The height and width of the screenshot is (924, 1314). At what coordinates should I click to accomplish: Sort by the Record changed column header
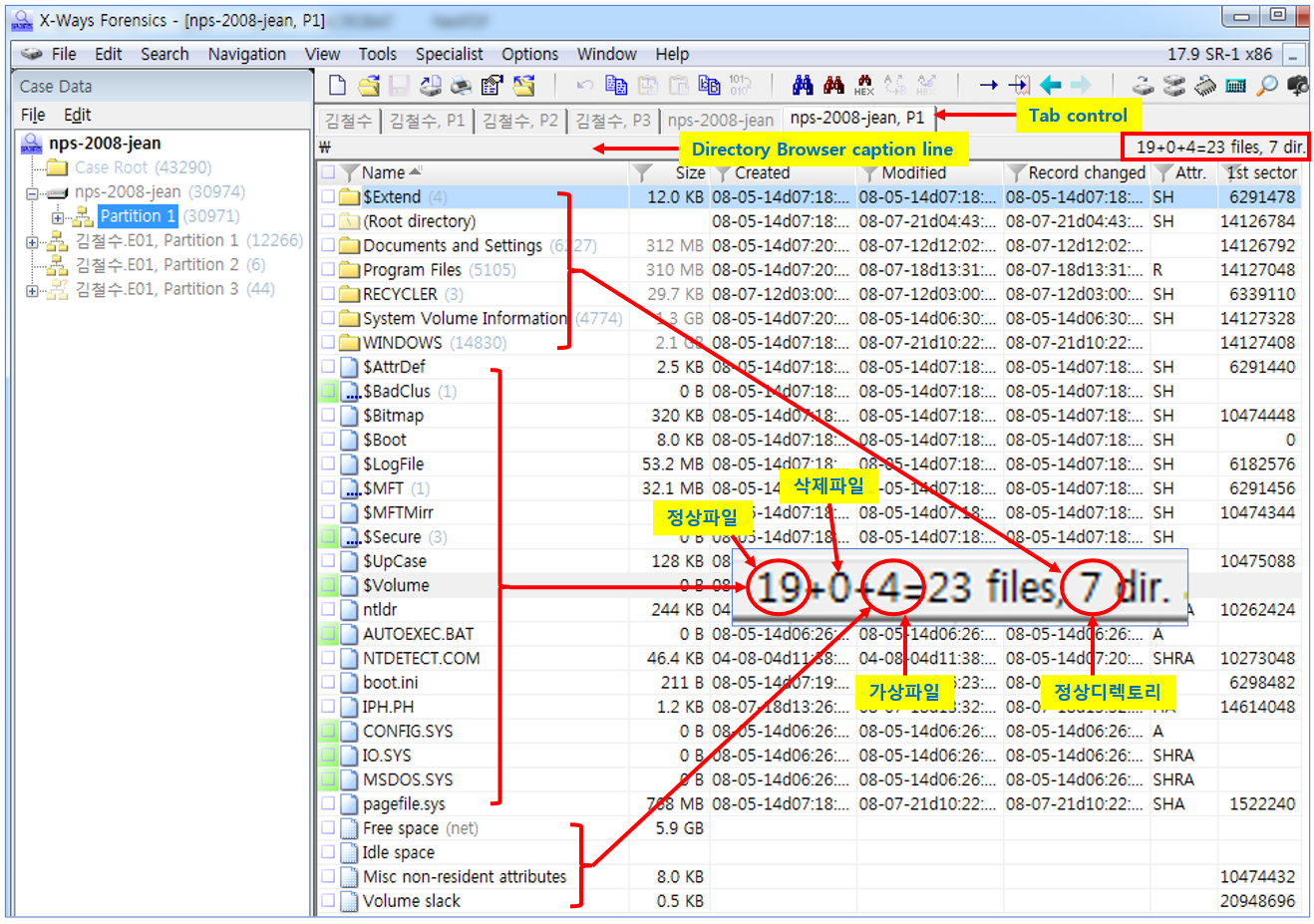click(1087, 172)
